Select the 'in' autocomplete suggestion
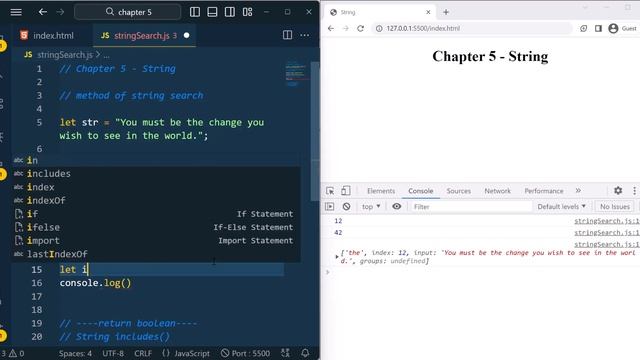This screenshot has height=360, width=640. click(x=157, y=160)
